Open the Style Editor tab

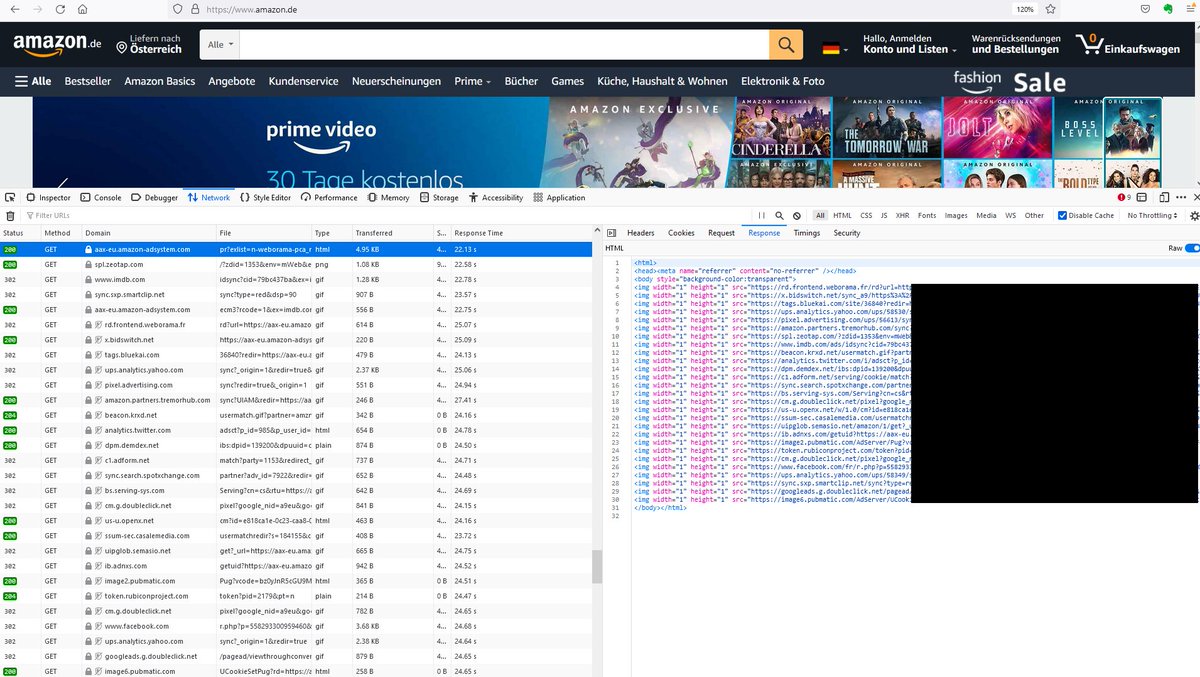(266, 198)
